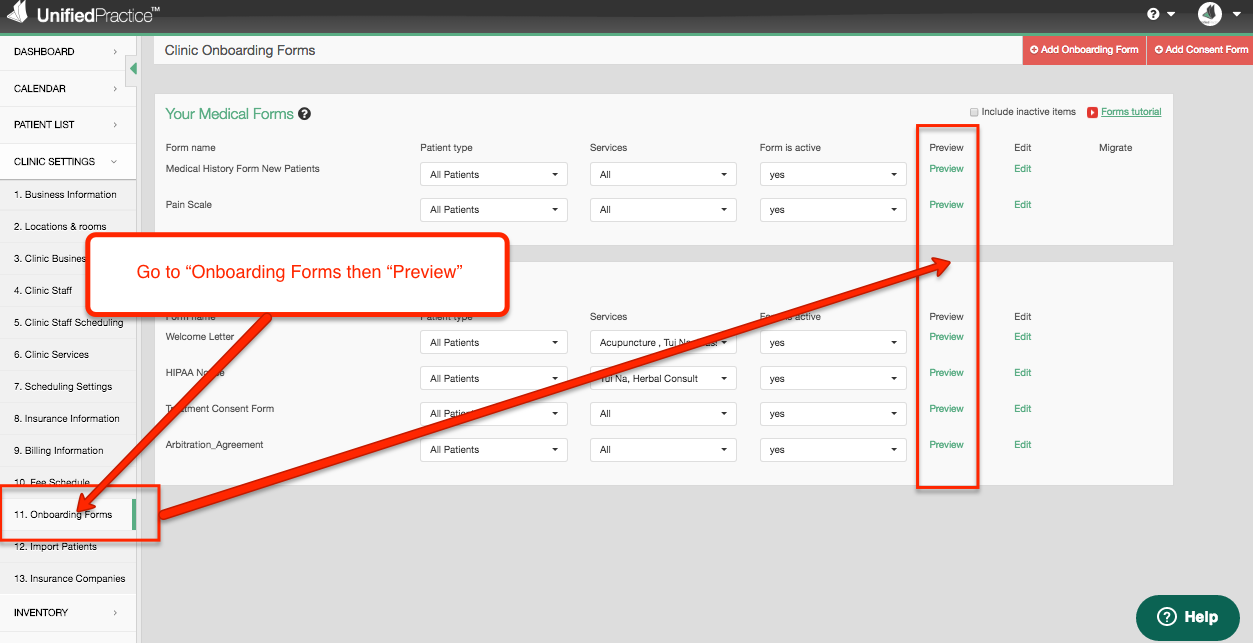Click the info icon beside Your Medical Forms

coord(305,114)
